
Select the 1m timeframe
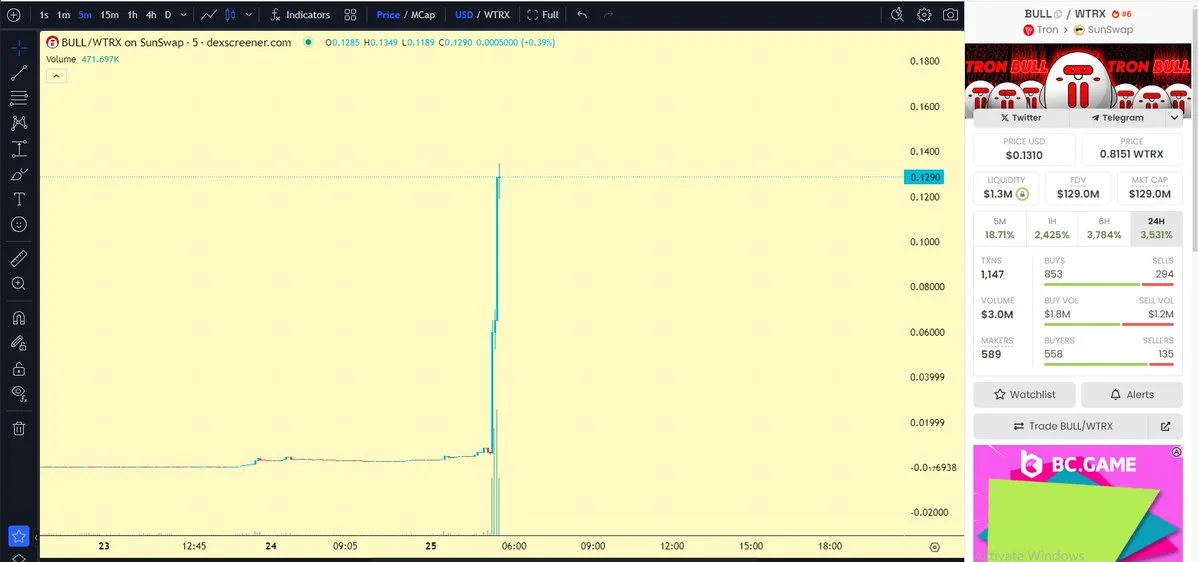[63, 15]
